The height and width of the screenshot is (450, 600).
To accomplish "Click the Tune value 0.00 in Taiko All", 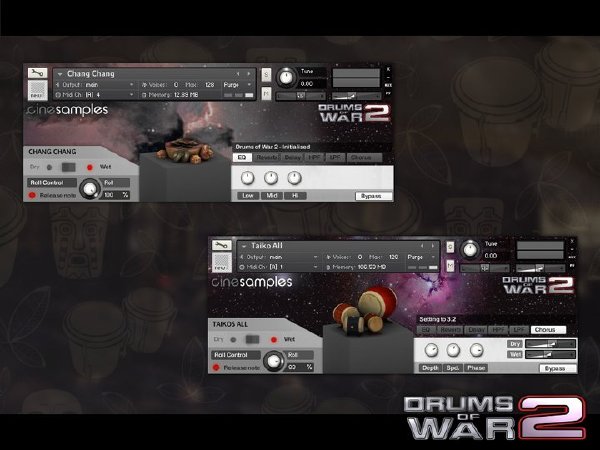I will tap(491, 256).
